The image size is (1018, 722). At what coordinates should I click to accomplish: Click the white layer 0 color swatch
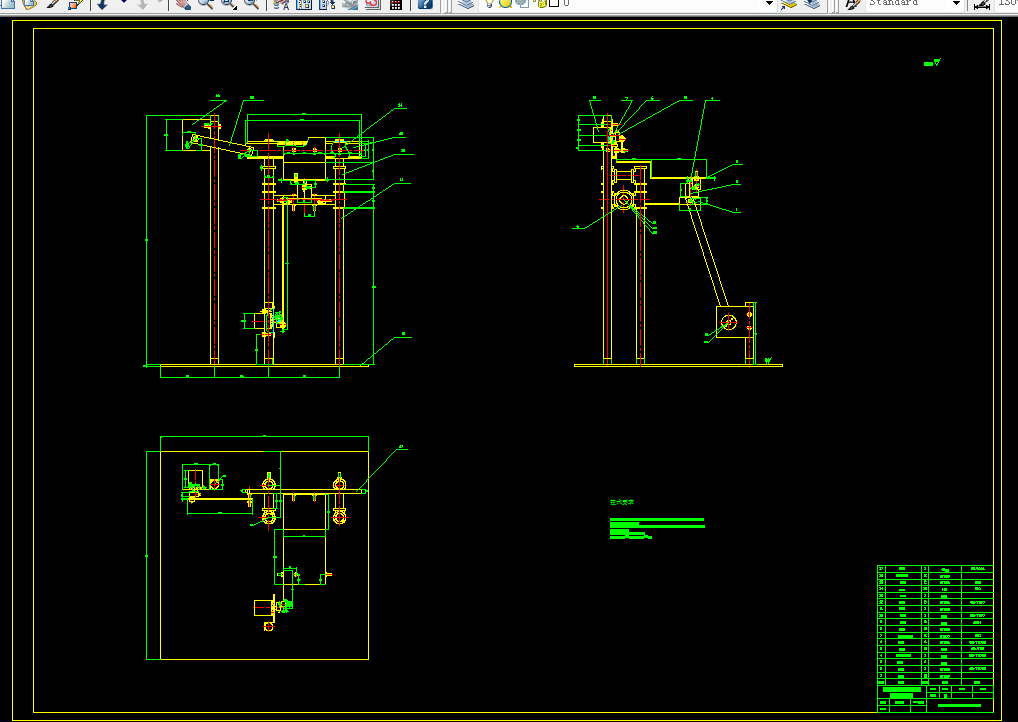(x=554, y=3)
